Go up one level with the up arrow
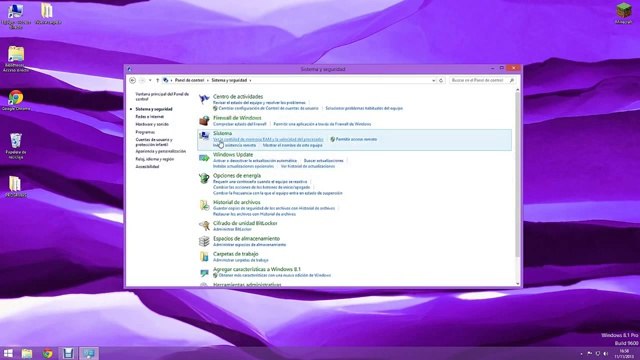 [x=158, y=80]
